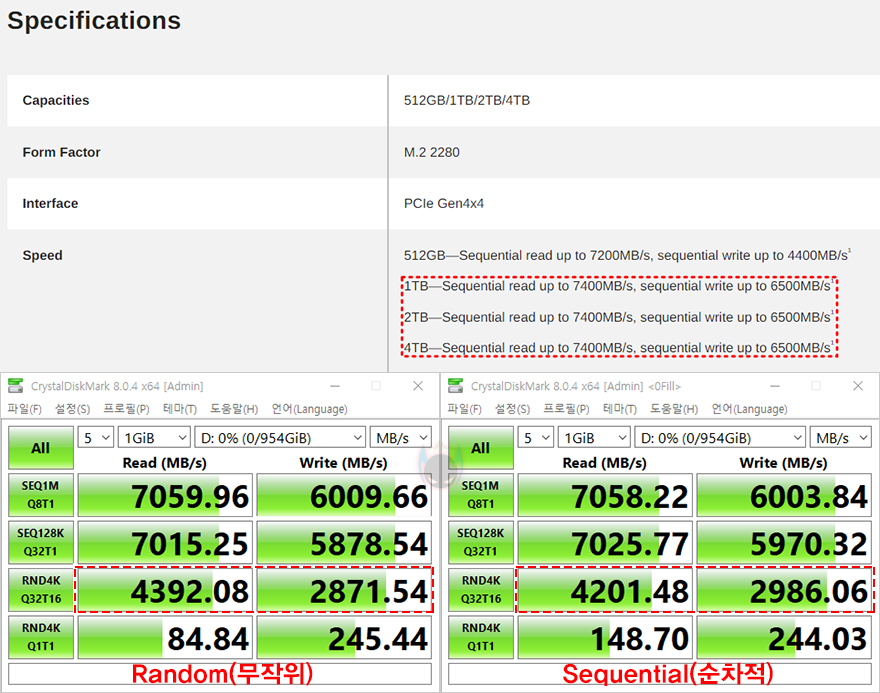Click the M.2 2280 form factor value
Screen dimensions: 880x693
point(432,152)
